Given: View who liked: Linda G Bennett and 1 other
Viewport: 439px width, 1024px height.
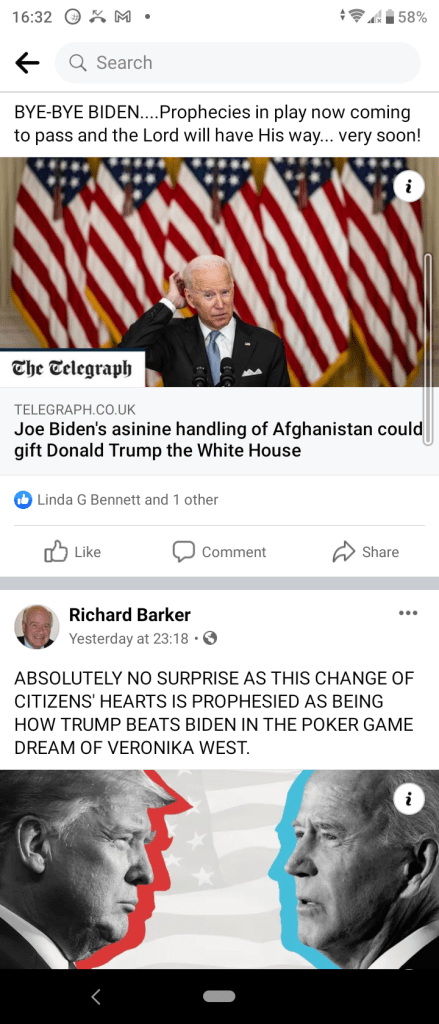Looking at the screenshot, I should tap(127, 500).
